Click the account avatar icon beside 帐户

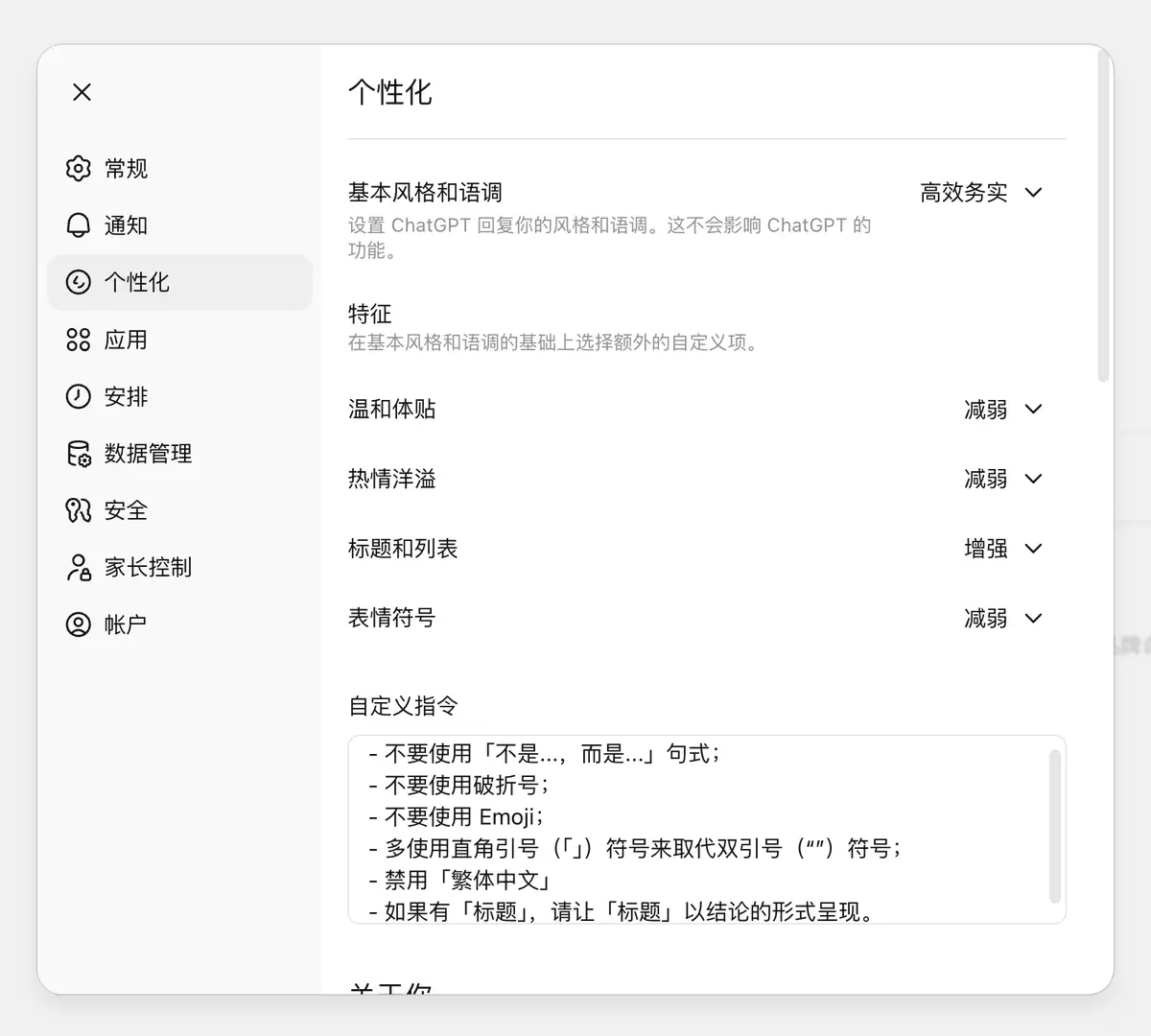[x=78, y=624]
